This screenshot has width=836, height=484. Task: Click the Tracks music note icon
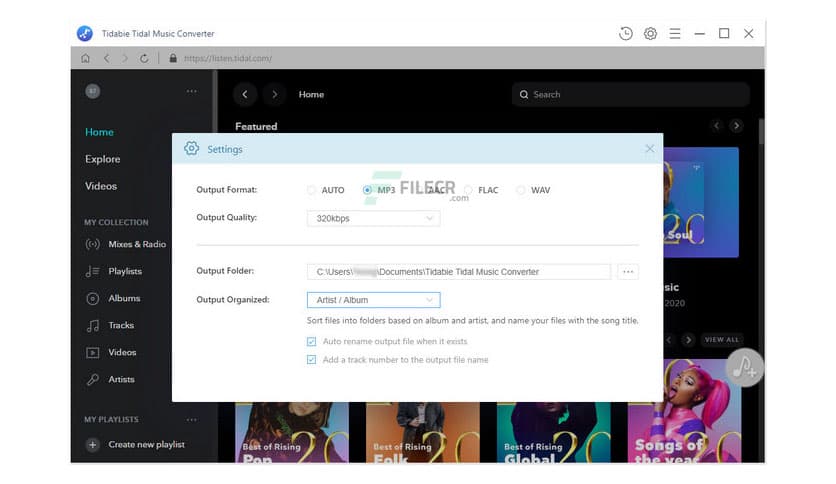[92, 326]
